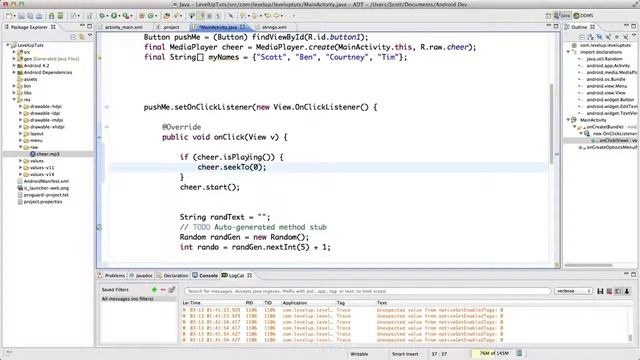The width and height of the screenshot is (640, 360).
Task: Switch to the Problems tab
Action: pyautogui.click(x=112, y=276)
